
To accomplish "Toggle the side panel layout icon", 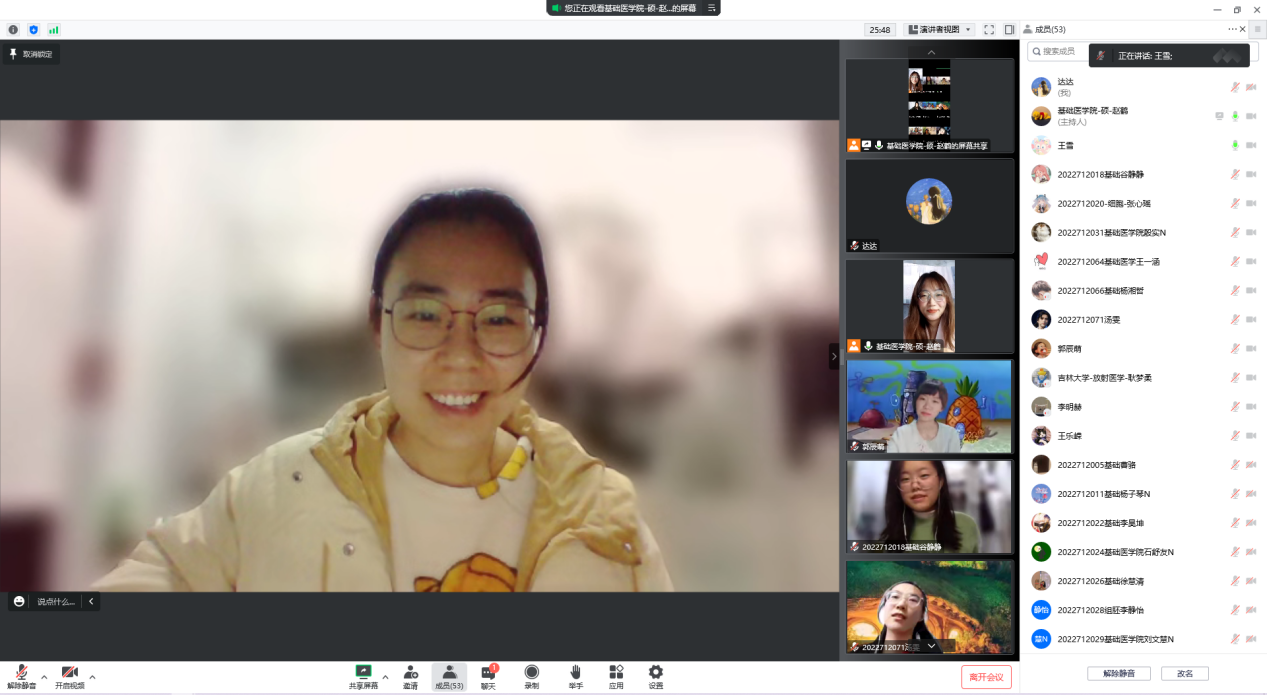I will click(1009, 30).
